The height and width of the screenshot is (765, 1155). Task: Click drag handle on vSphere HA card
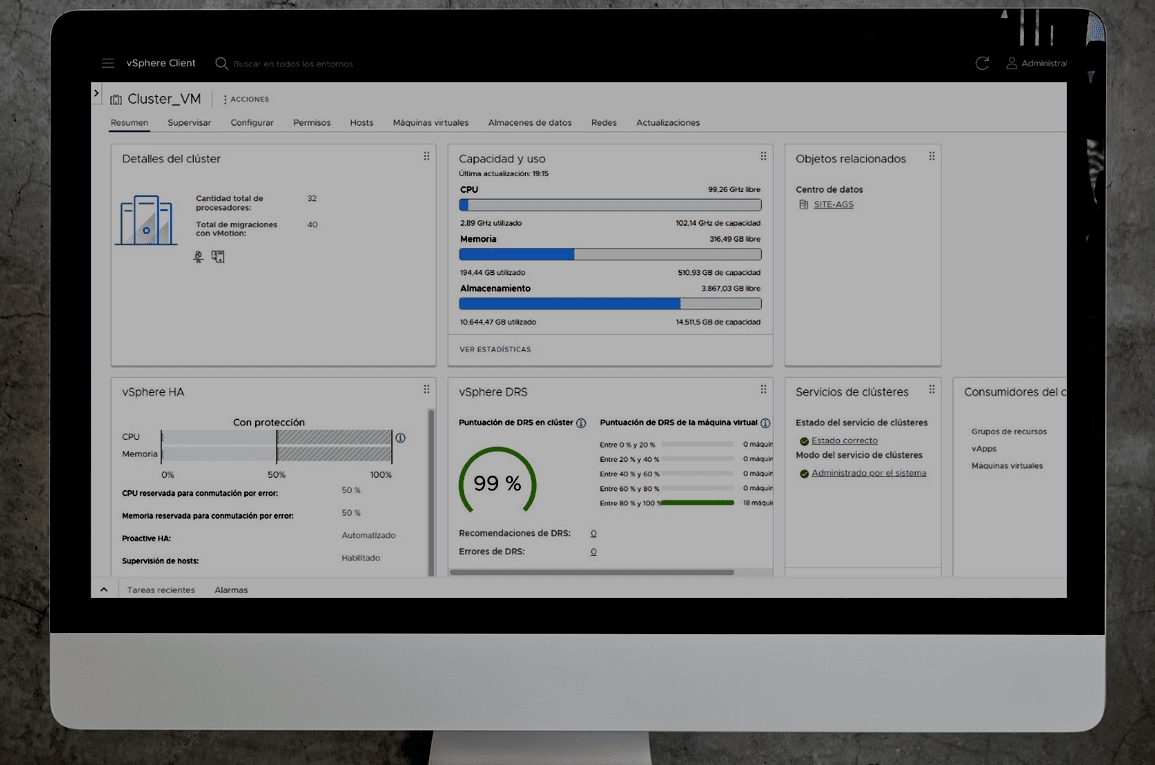426,389
